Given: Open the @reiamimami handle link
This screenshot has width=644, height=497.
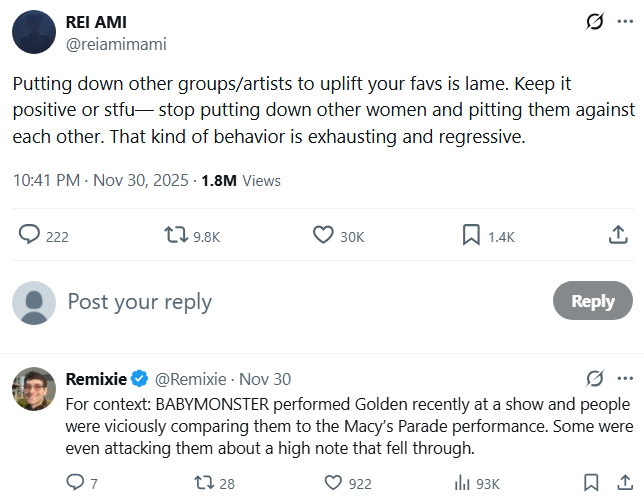Looking at the screenshot, I should point(115,43).
